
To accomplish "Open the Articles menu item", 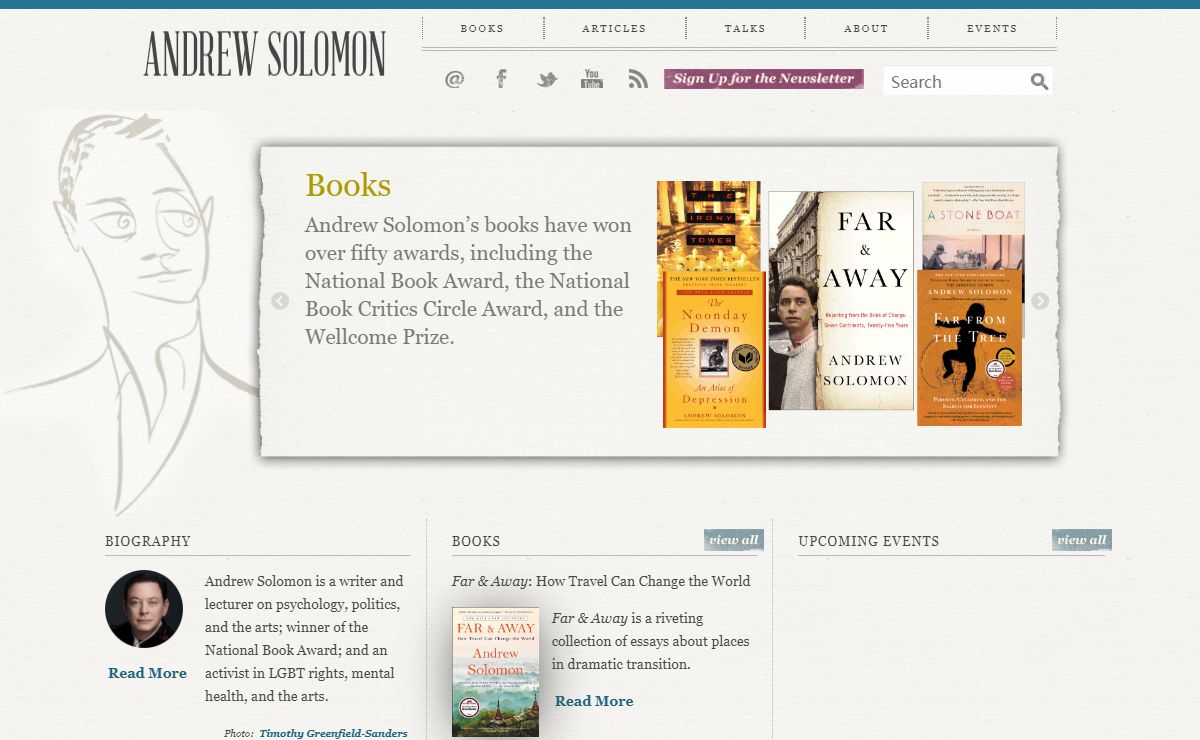I will tap(614, 28).
